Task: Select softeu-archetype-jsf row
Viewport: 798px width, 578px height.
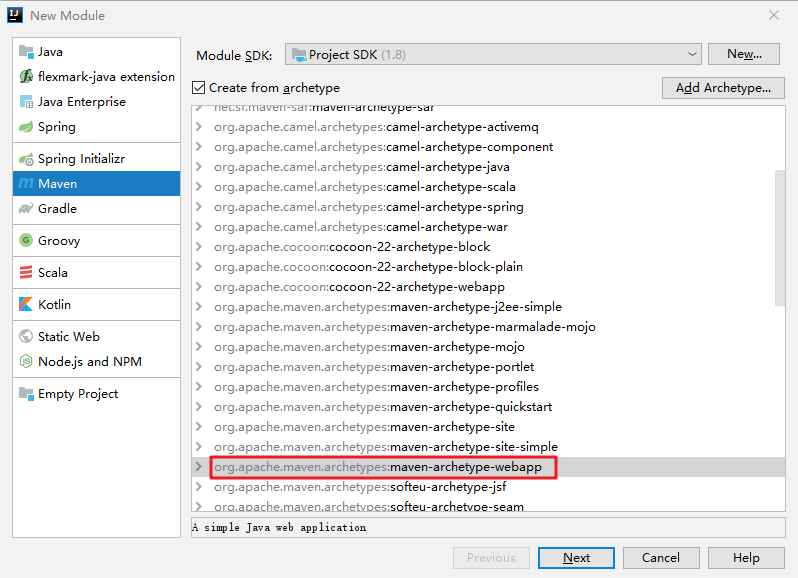Action: click(488, 487)
